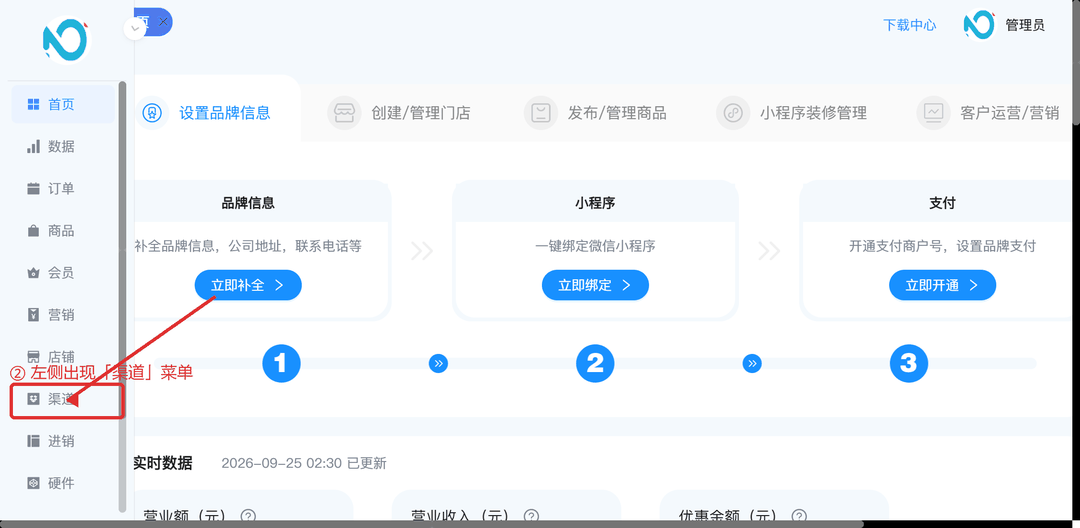Click the 2026-09-25 02:30 已更新 timestamp
Image resolution: width=1080 pixels, height=528 pixels.
(x=304, y=463)
